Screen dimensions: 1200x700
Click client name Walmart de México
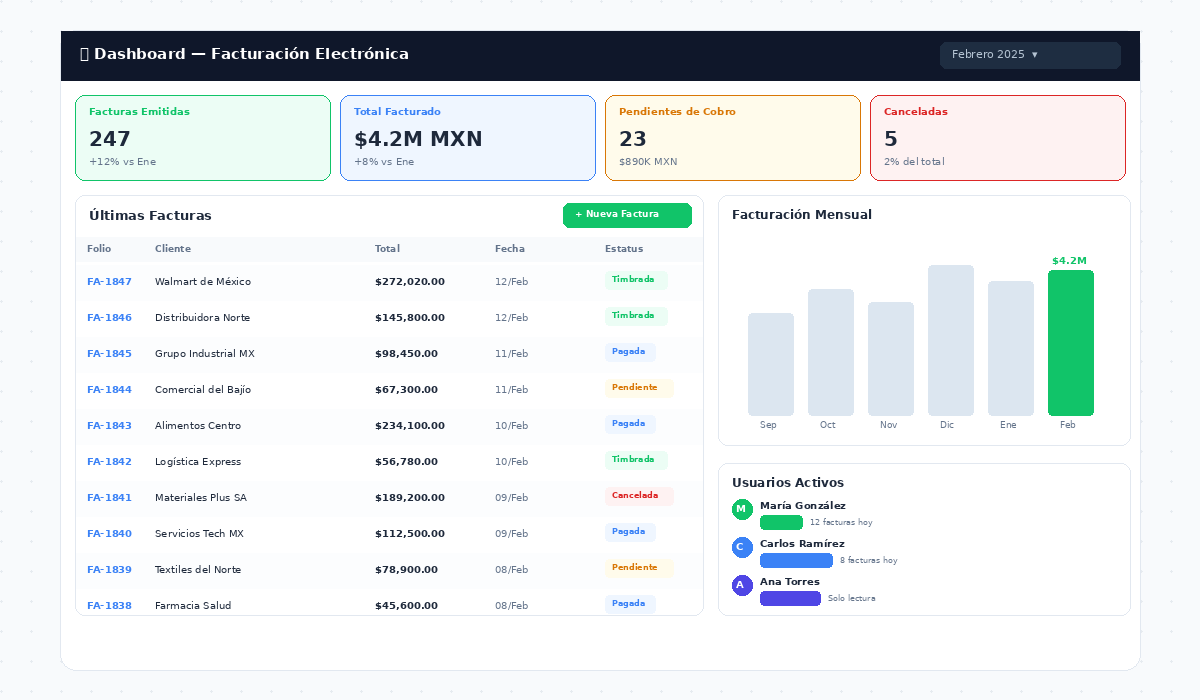203,282
